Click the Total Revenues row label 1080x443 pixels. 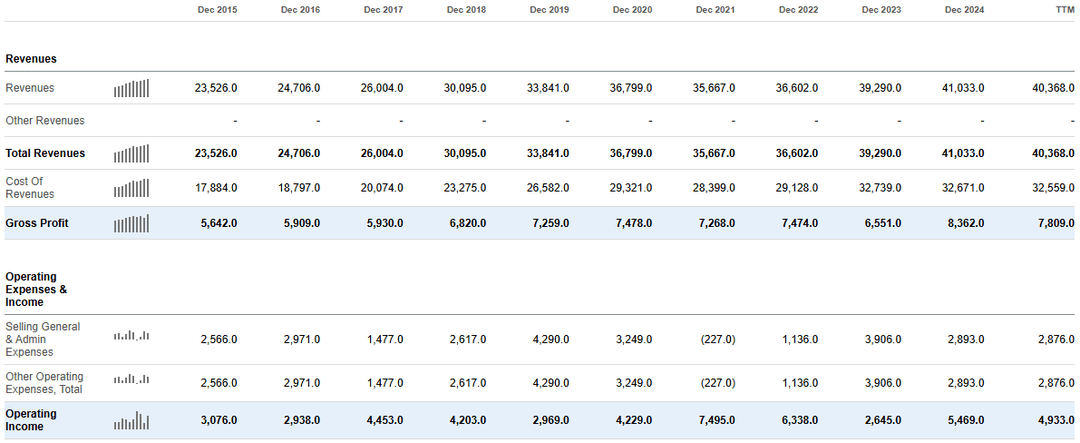coord(45,154)
